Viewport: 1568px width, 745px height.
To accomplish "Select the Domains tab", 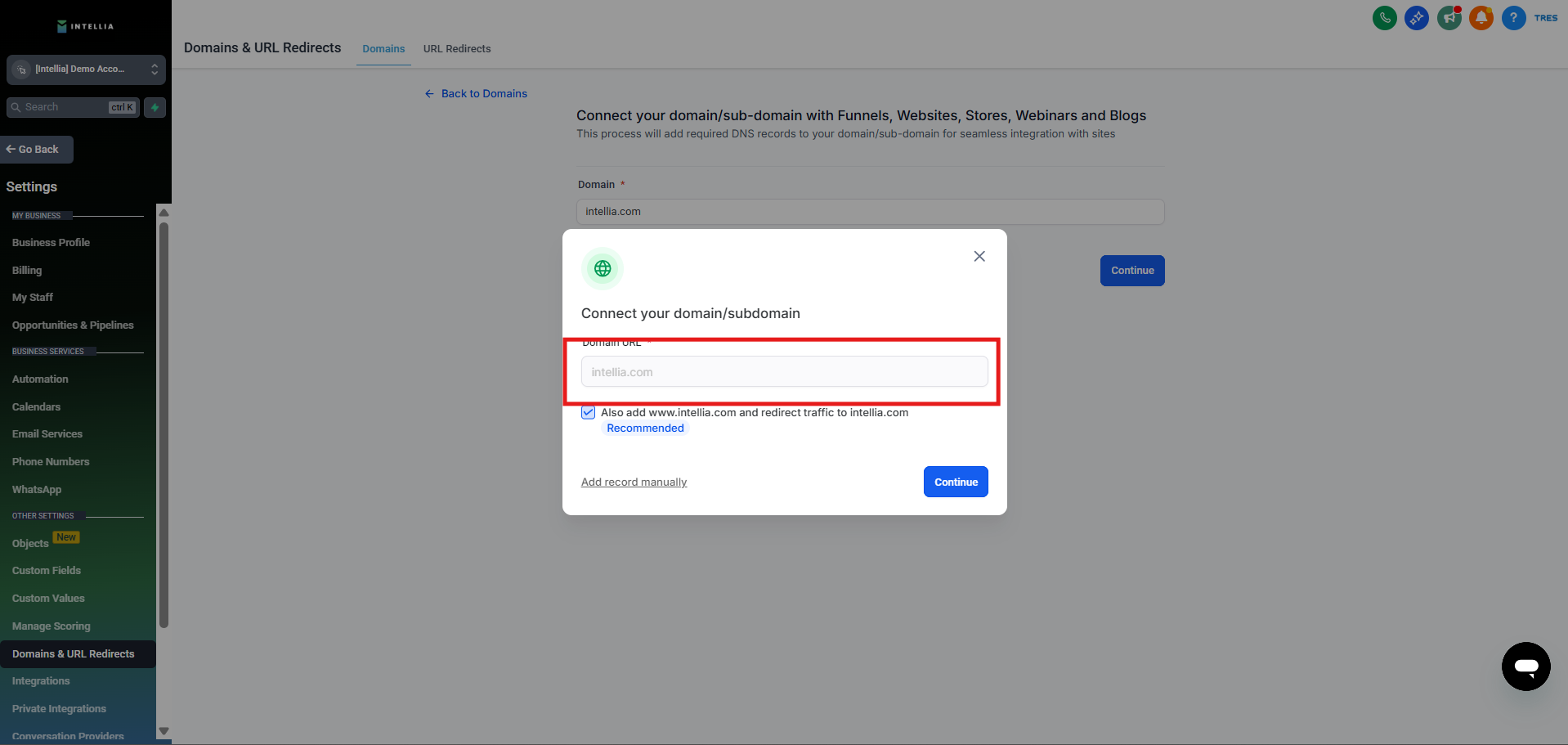I will [383, 49].
